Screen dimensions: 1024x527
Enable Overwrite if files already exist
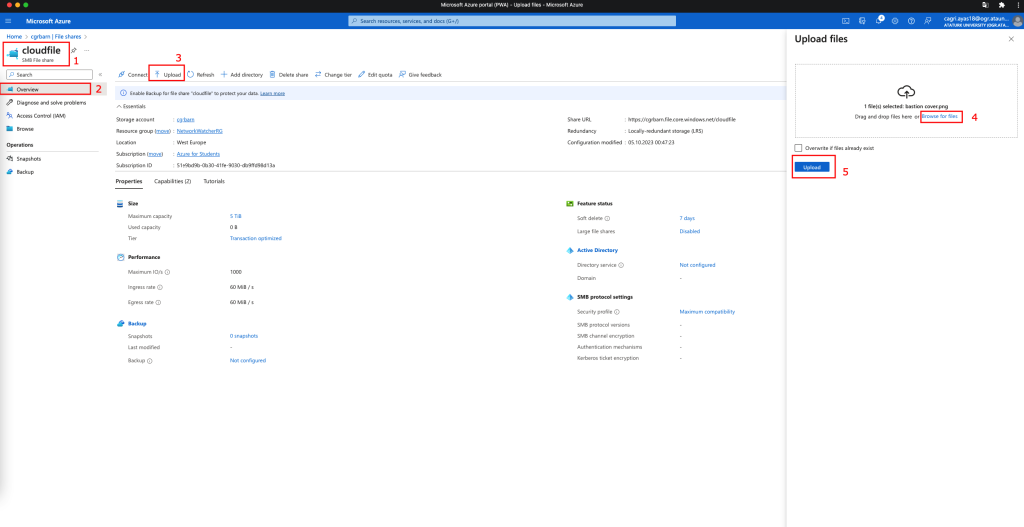coord(798,148)
